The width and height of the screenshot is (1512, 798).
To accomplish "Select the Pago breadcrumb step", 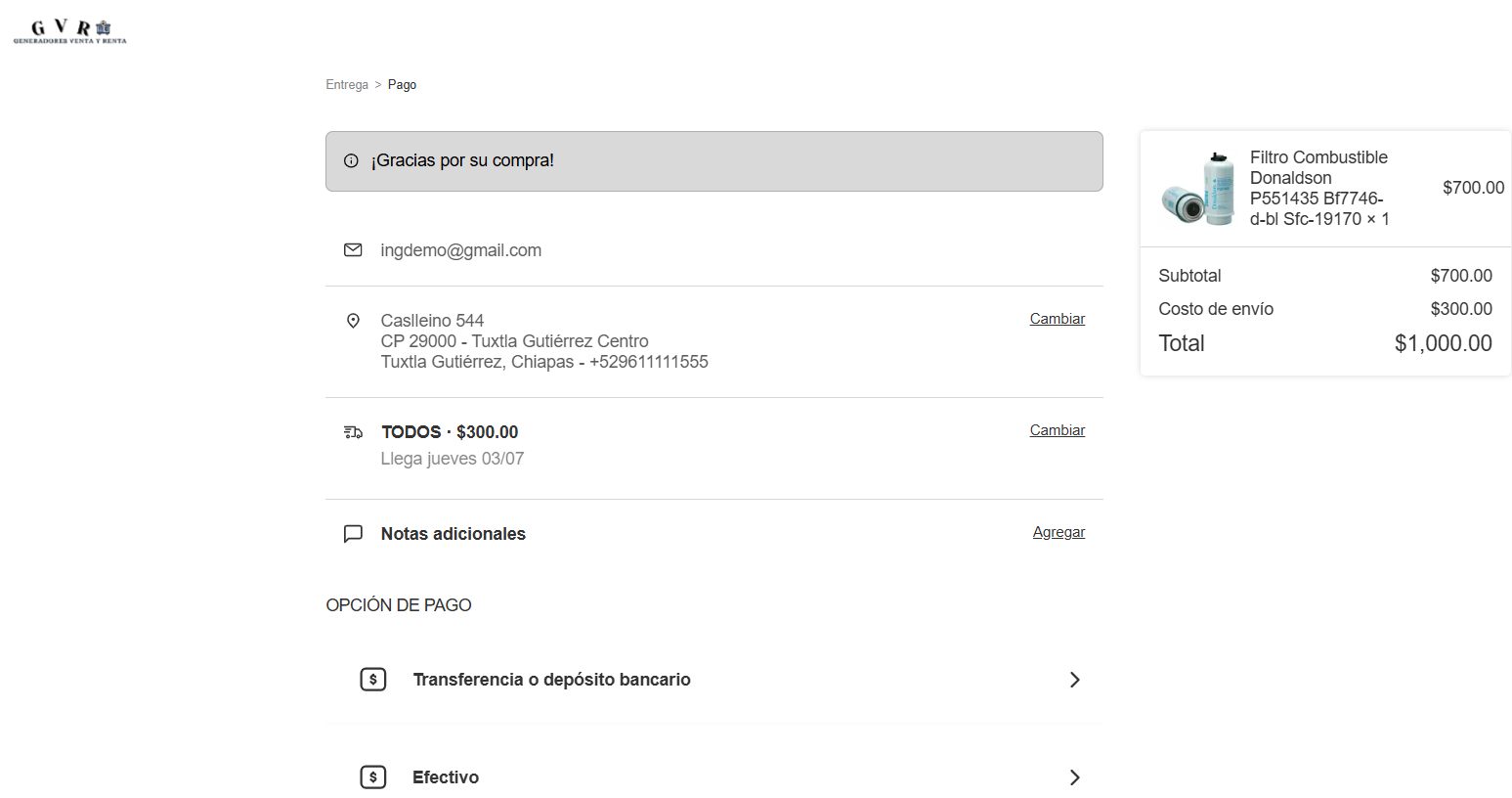I will (402, 85).
